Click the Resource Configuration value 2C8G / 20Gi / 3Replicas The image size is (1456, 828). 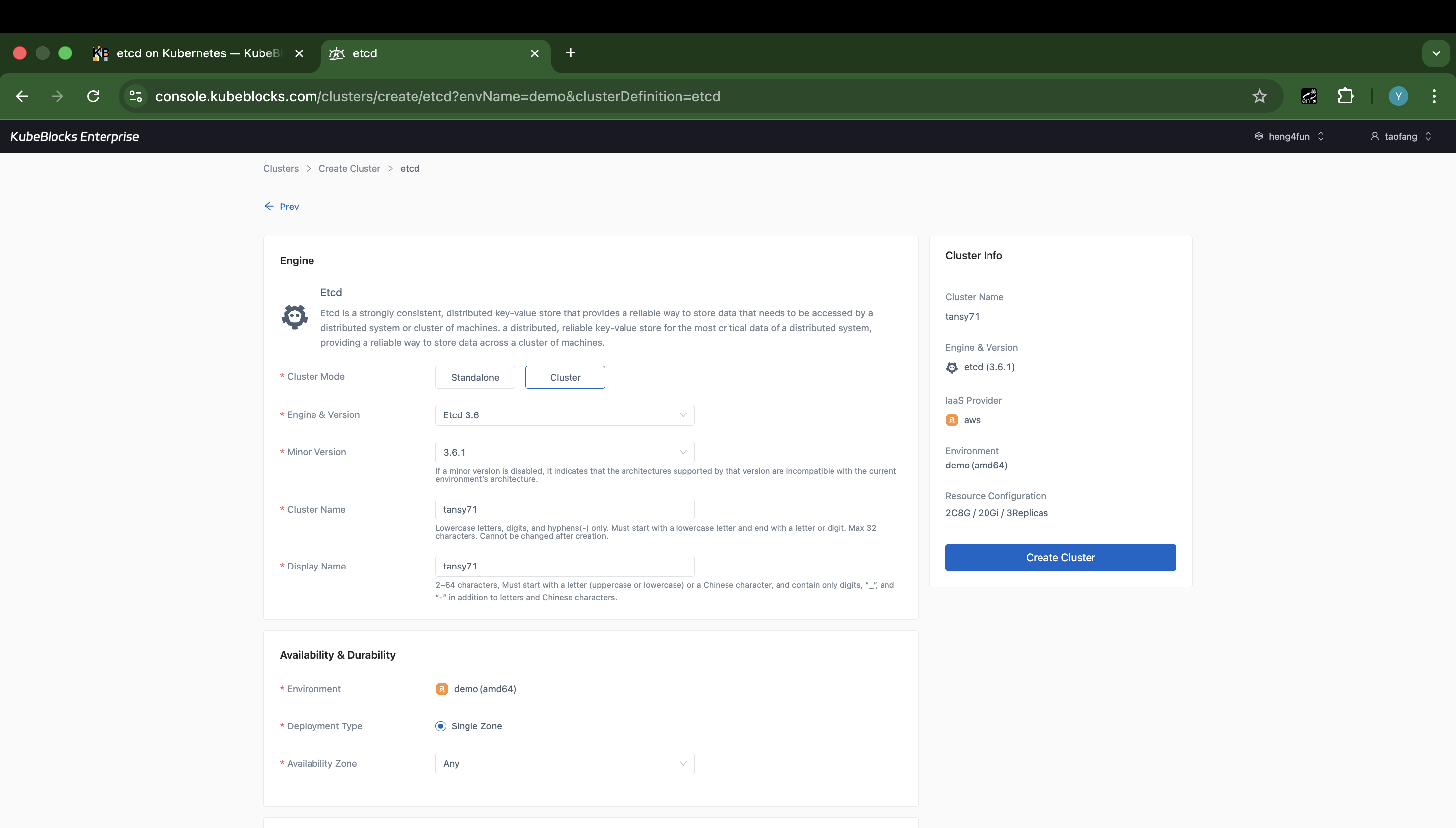click(x=996, y=513)
